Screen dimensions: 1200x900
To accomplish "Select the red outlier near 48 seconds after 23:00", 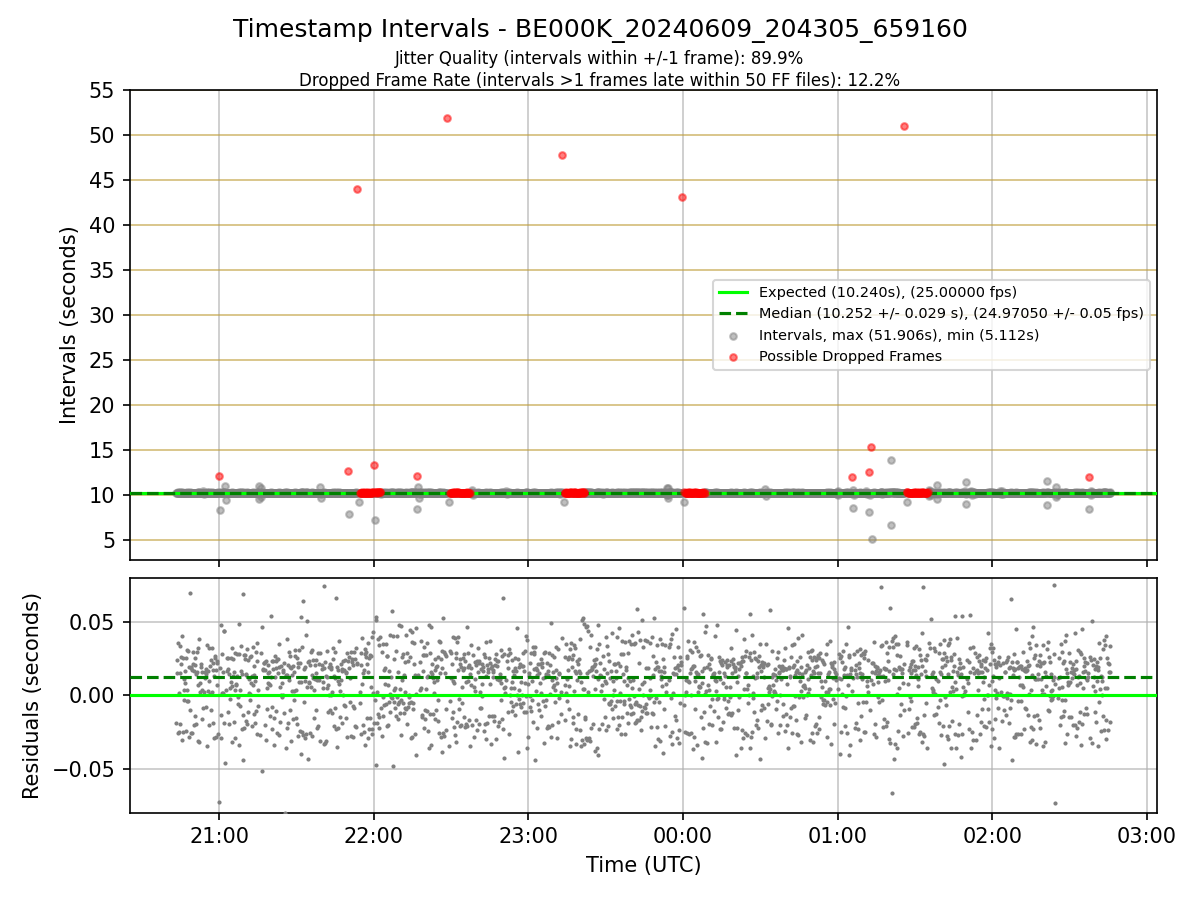I will (562, 155).
